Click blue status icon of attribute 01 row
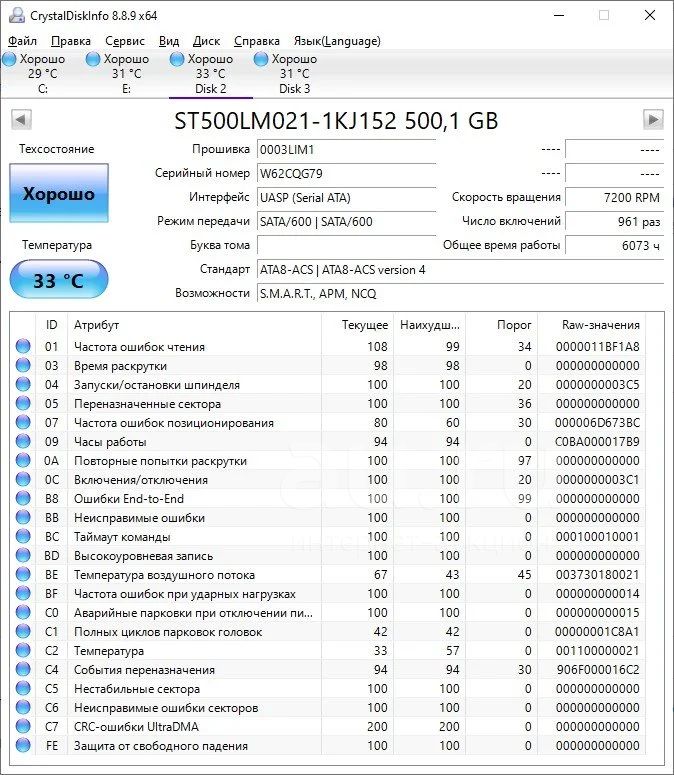Image resolution: width=674 pixels, height=775 pixels. click(23, 347)
